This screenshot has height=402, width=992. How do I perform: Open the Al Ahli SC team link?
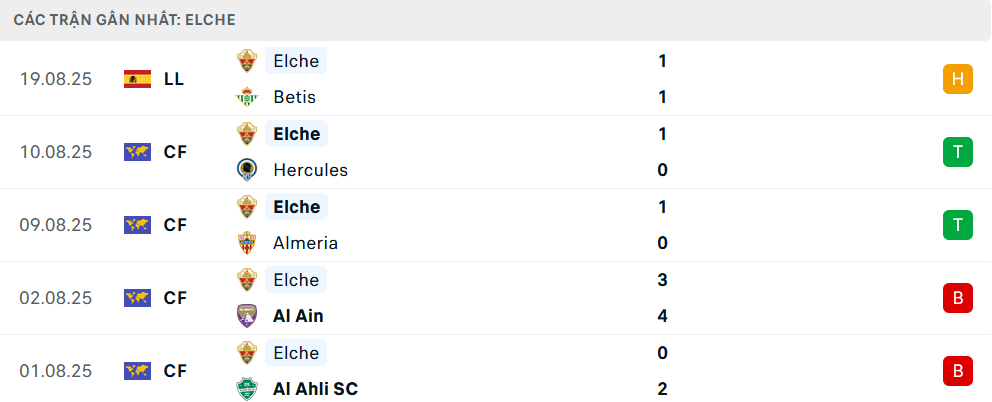[316, 389]
